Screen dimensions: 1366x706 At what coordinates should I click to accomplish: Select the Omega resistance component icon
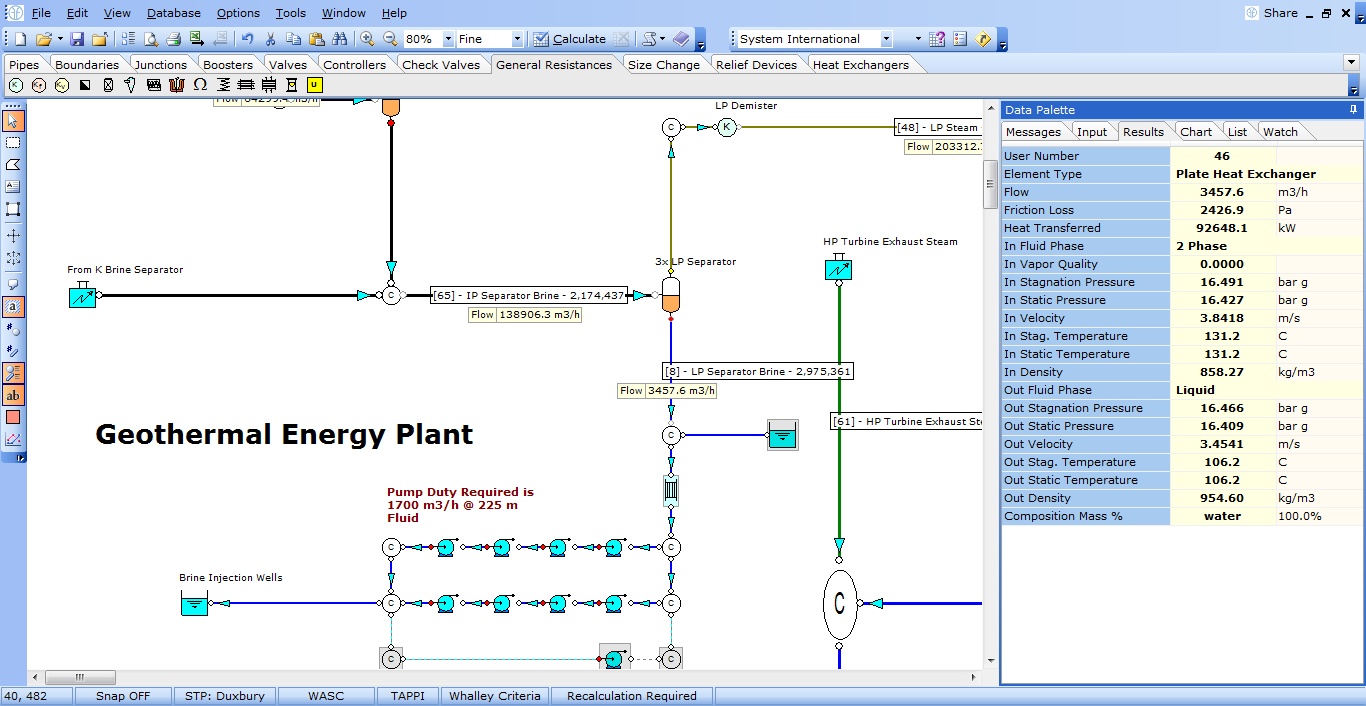coord(200,85)
